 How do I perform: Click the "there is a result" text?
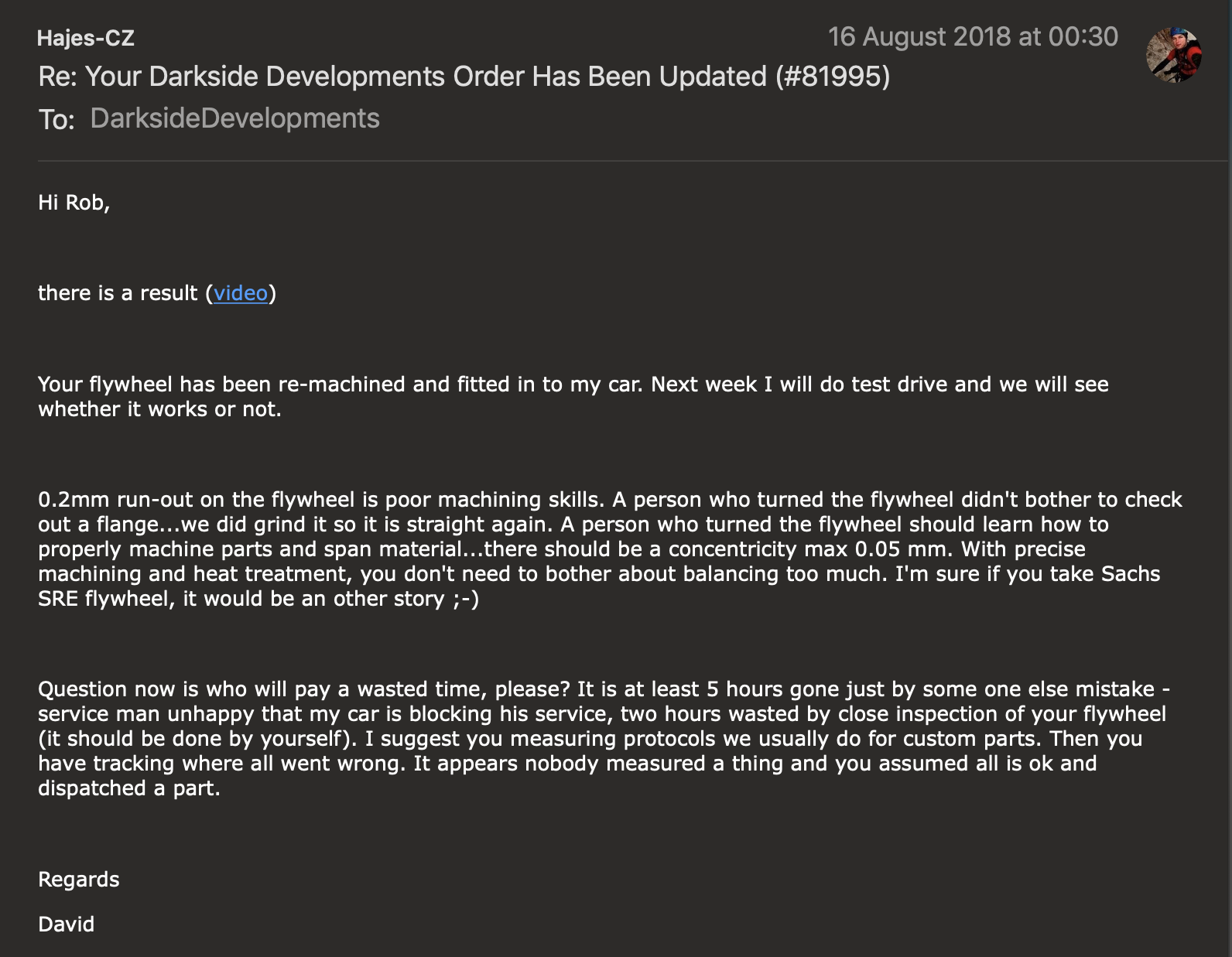point(118,293)
